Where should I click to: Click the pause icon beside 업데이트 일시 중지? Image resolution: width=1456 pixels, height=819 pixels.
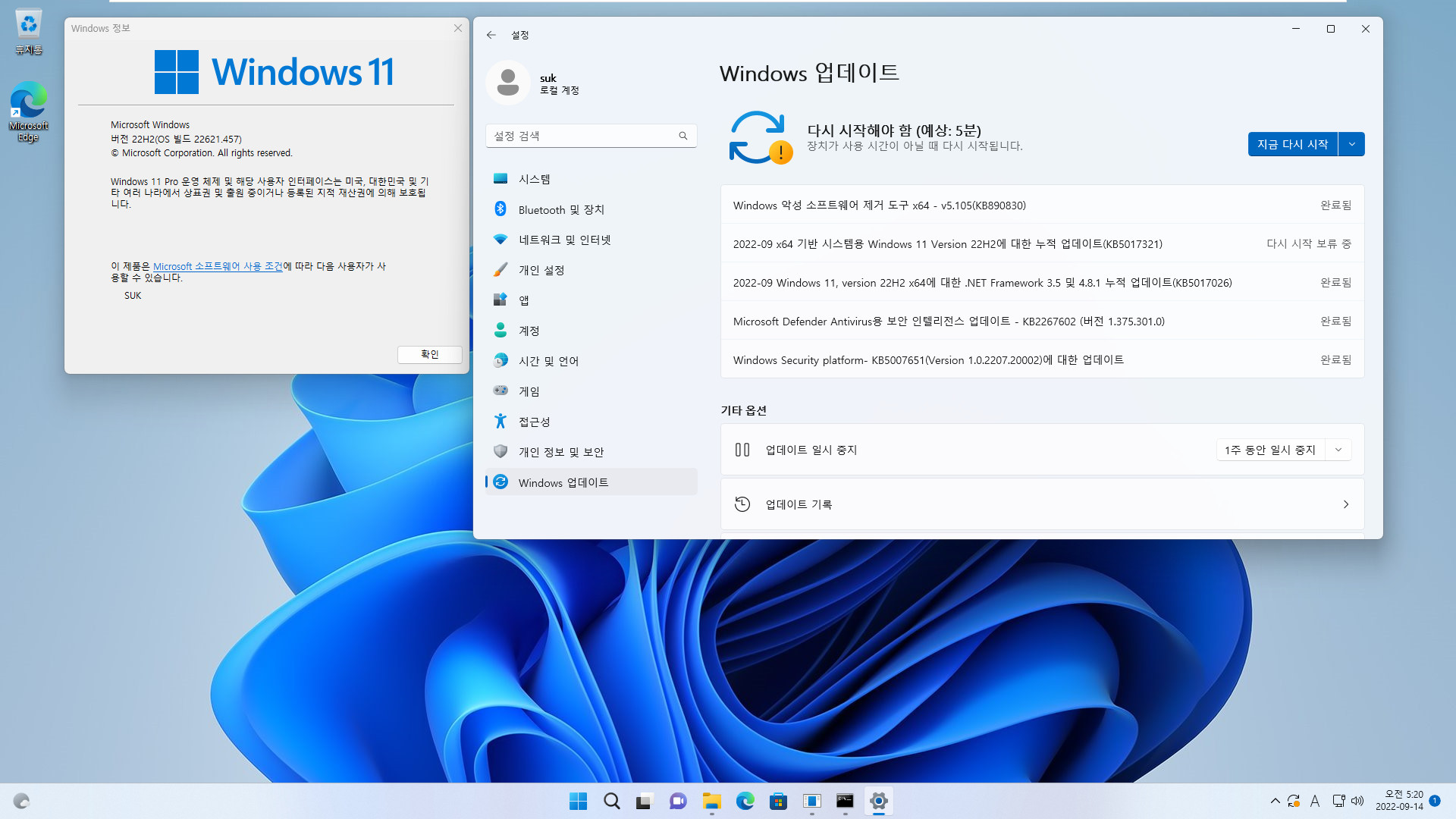click(742, 450)
